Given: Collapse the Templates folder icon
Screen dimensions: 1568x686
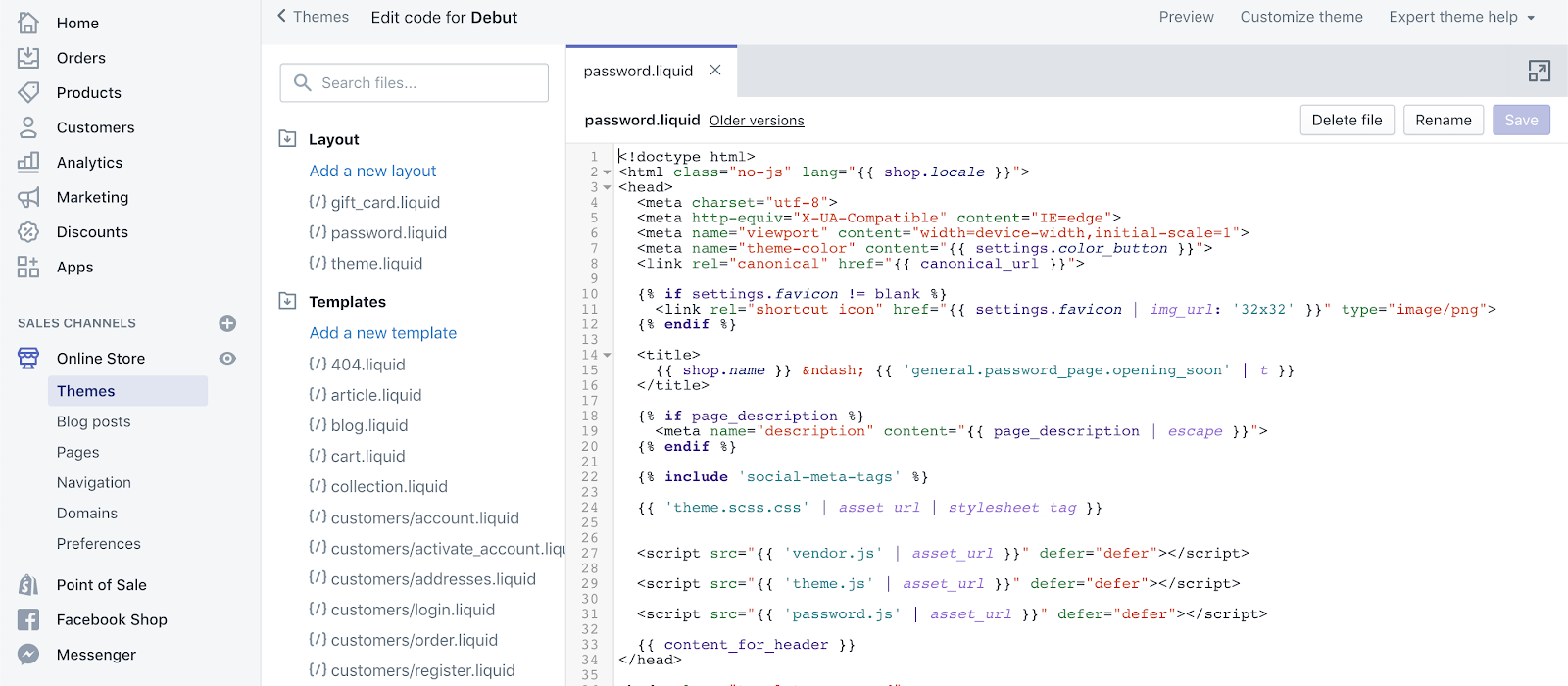Looking at the screenshot, I should click(x=288, y=301).
